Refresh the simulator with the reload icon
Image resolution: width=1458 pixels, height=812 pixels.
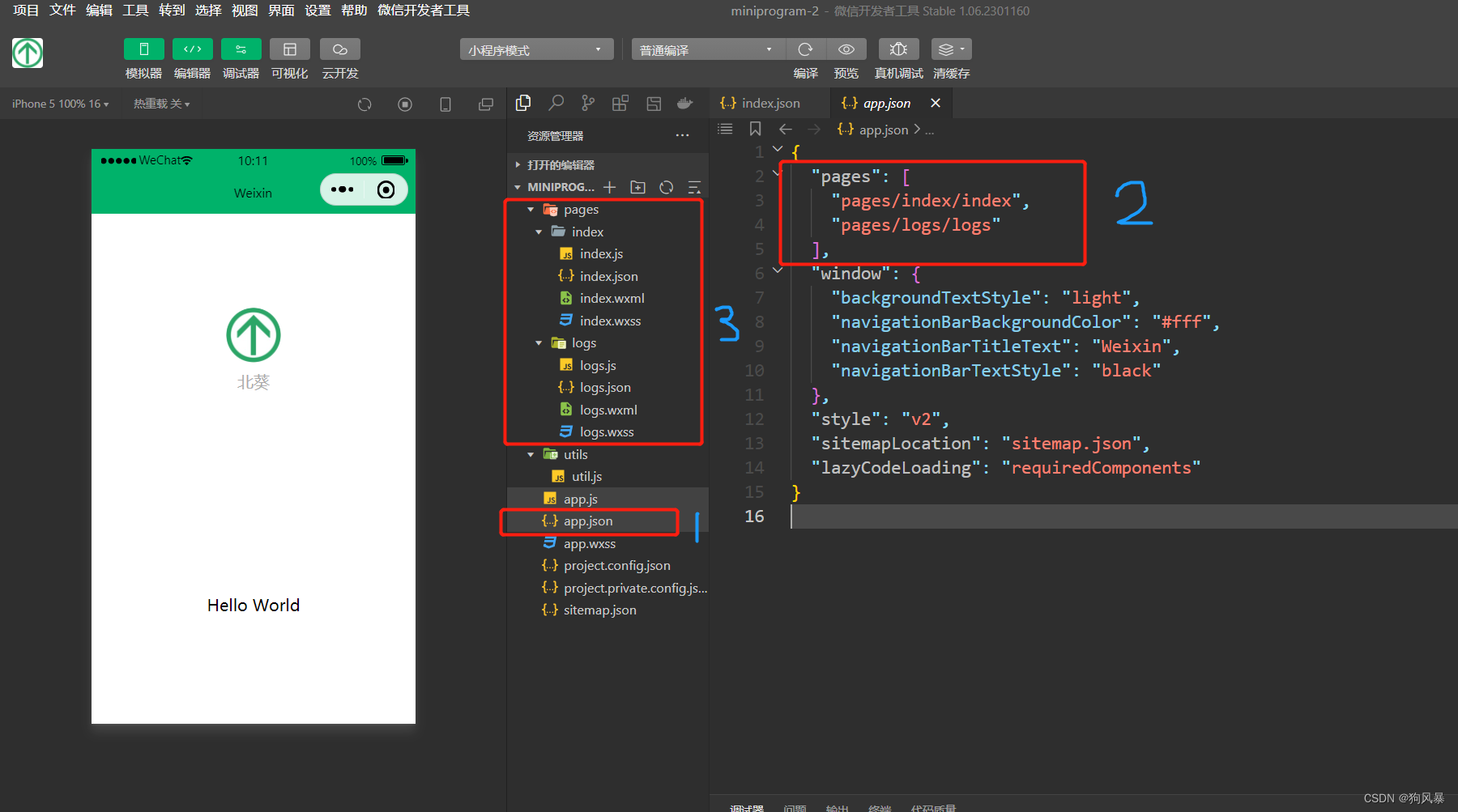(364, 104)
